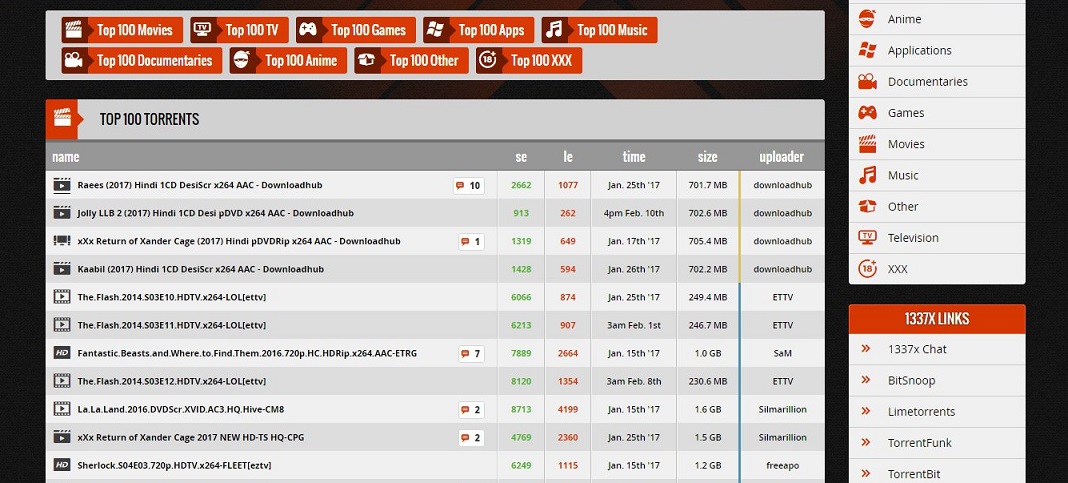Click the Movies clapperboard icon in the sidebar

867,144
